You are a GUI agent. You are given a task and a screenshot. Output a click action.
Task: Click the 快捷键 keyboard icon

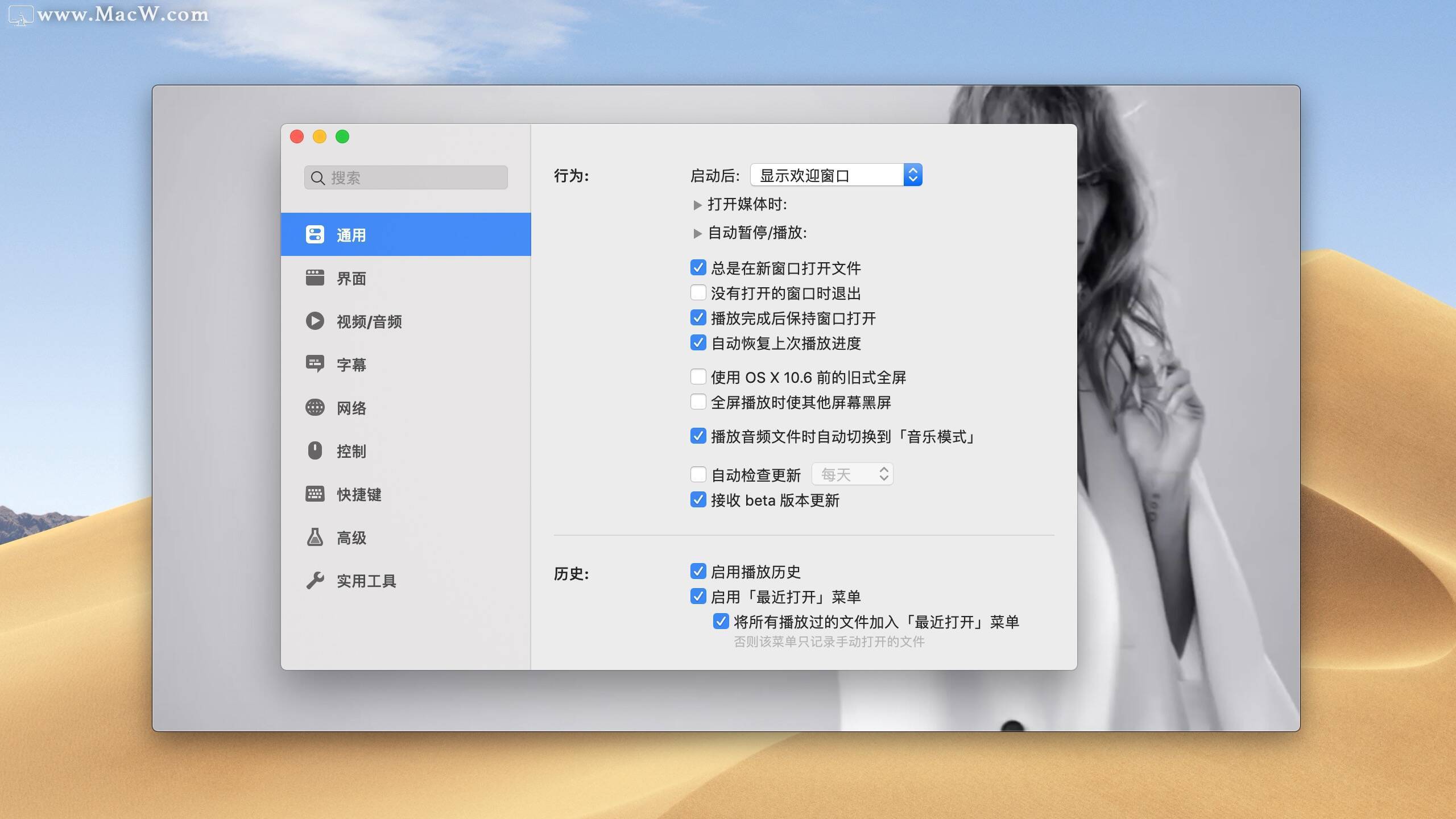click(x=315, y=494)
